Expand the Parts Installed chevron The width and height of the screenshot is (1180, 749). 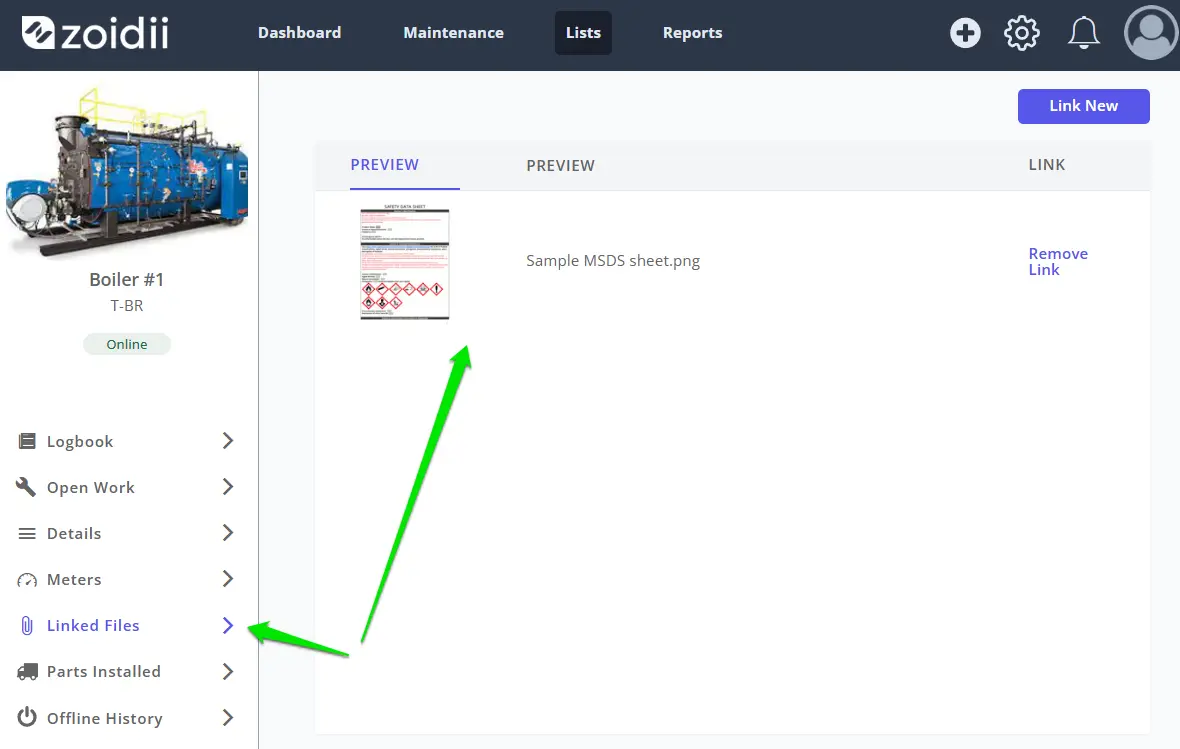(x=228, y=671)
